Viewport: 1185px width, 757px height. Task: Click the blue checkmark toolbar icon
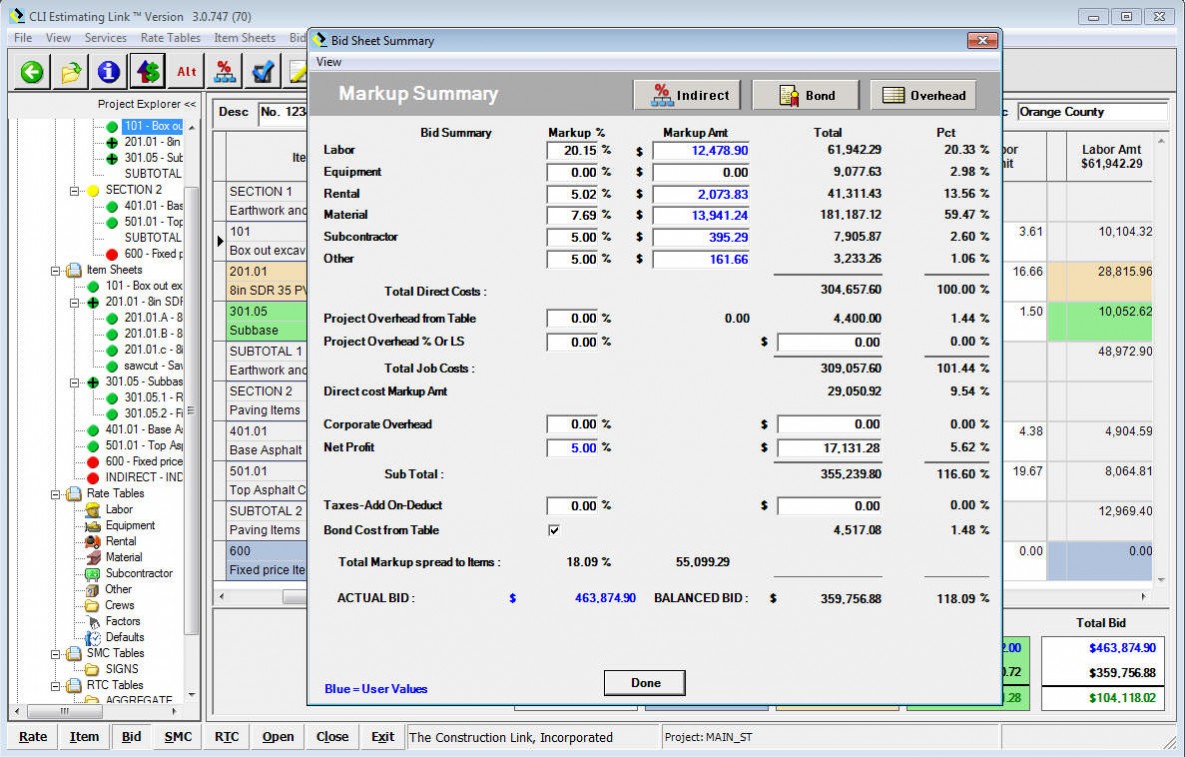click(263, 72)
